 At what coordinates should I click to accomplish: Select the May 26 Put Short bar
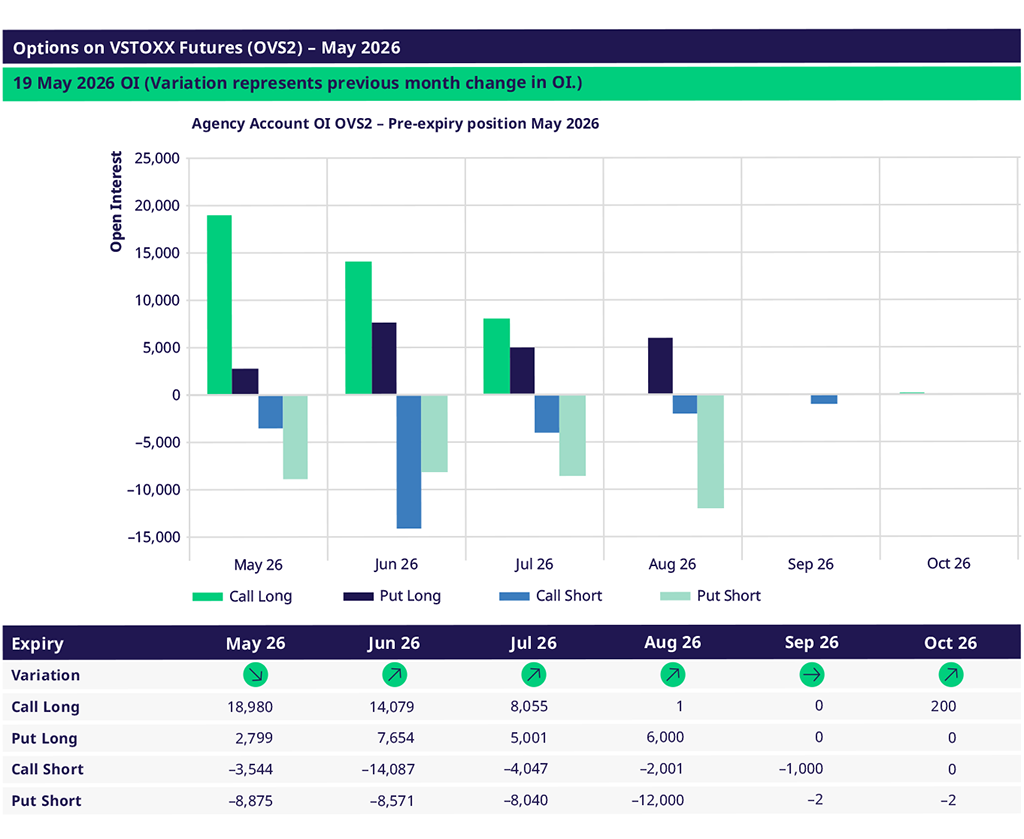tap(295, 437)
